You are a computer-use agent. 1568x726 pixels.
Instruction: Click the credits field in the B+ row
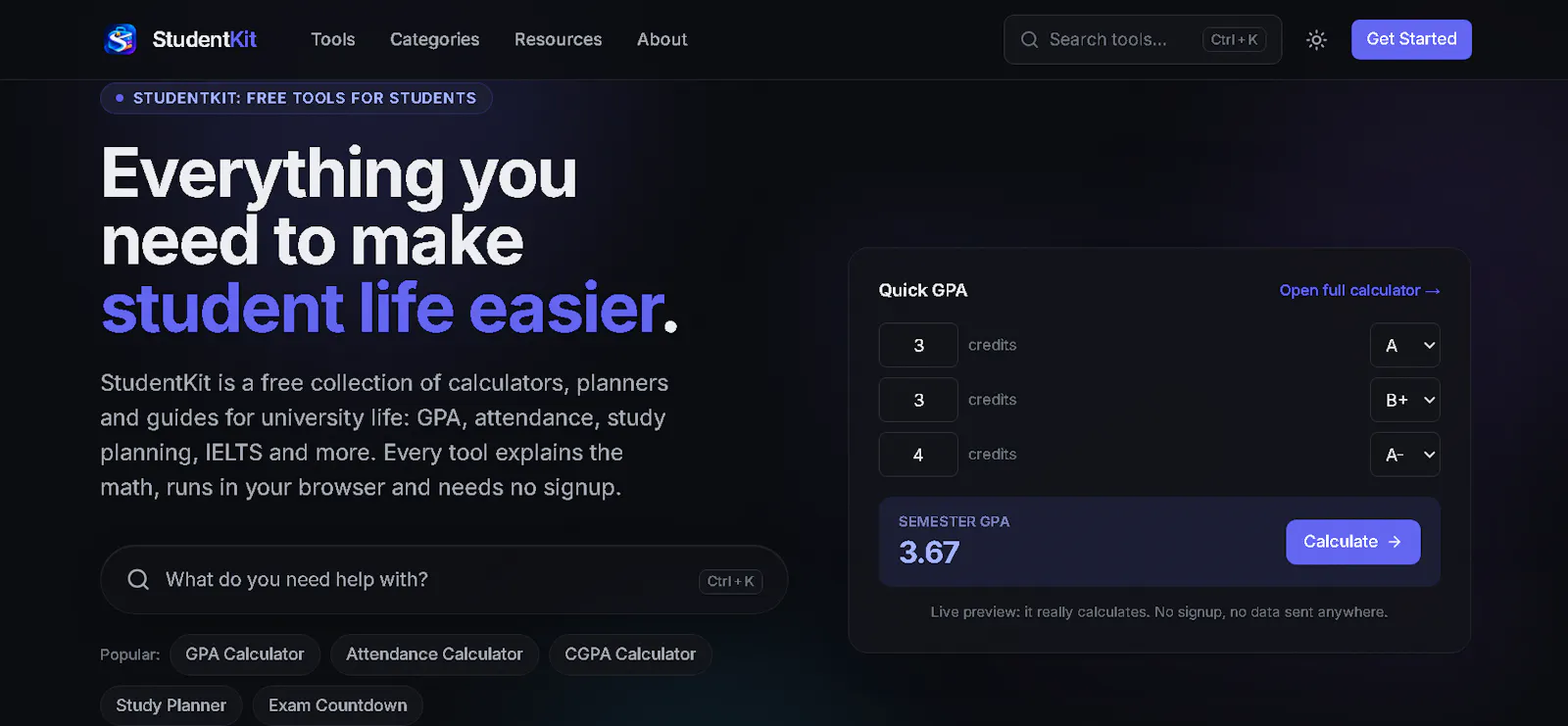click(918, 400)
